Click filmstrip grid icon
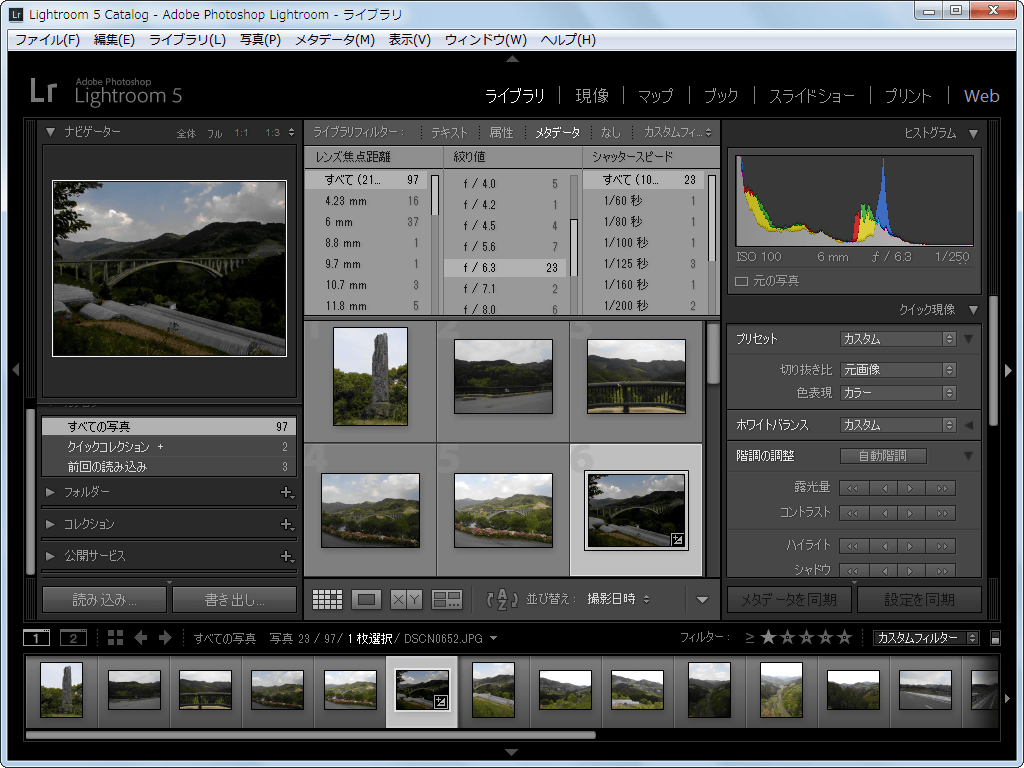The width and height of the screenshot is (1024, 768). click(x=116, y=638)
